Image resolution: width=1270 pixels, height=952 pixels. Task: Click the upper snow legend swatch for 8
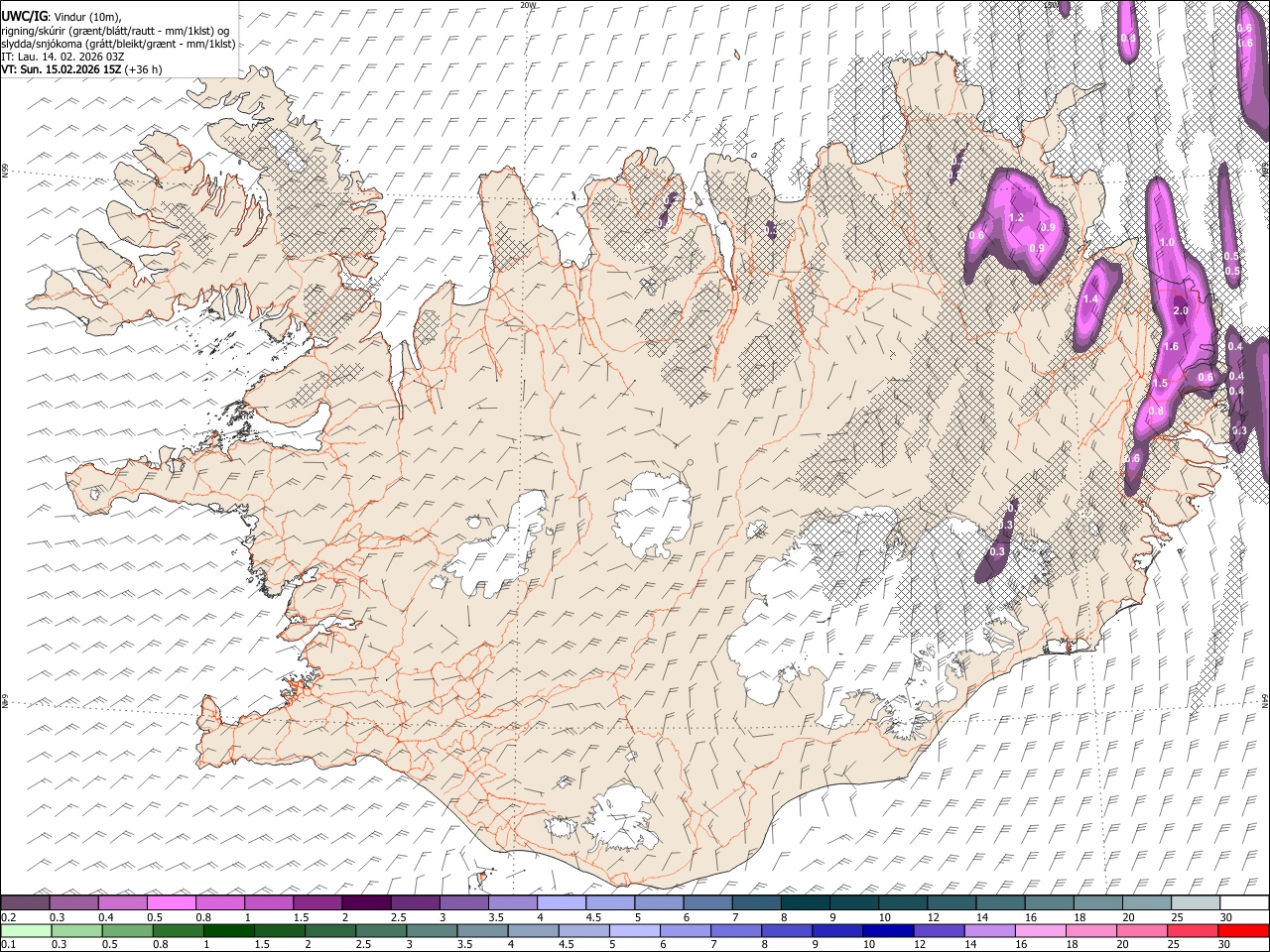pyautogui.click(x=806, y=902)
